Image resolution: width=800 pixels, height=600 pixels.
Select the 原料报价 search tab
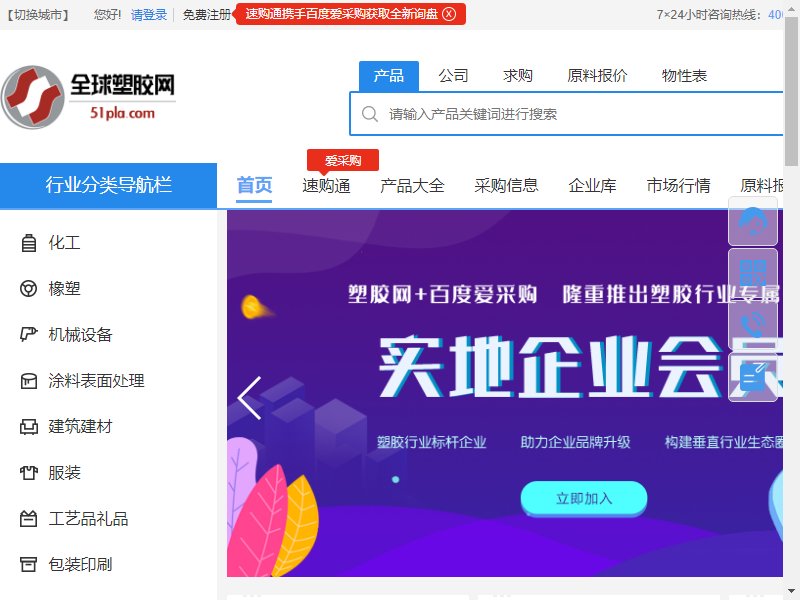(x=597, y=76)
